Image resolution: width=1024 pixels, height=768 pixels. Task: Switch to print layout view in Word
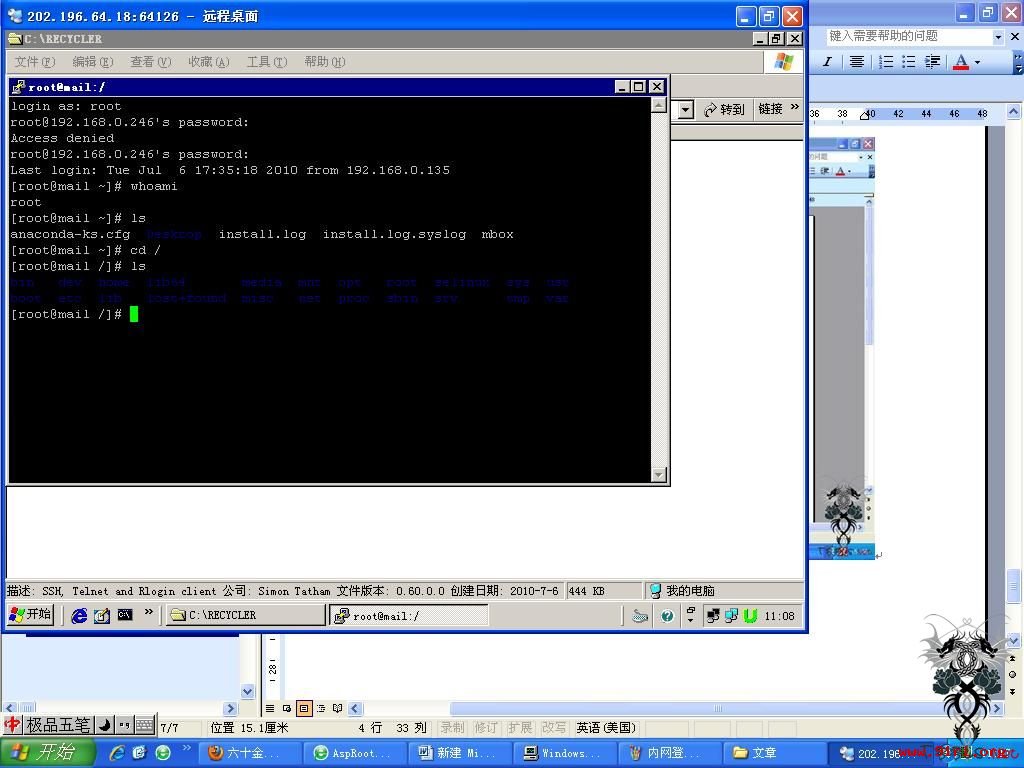(x=304, y=708)
